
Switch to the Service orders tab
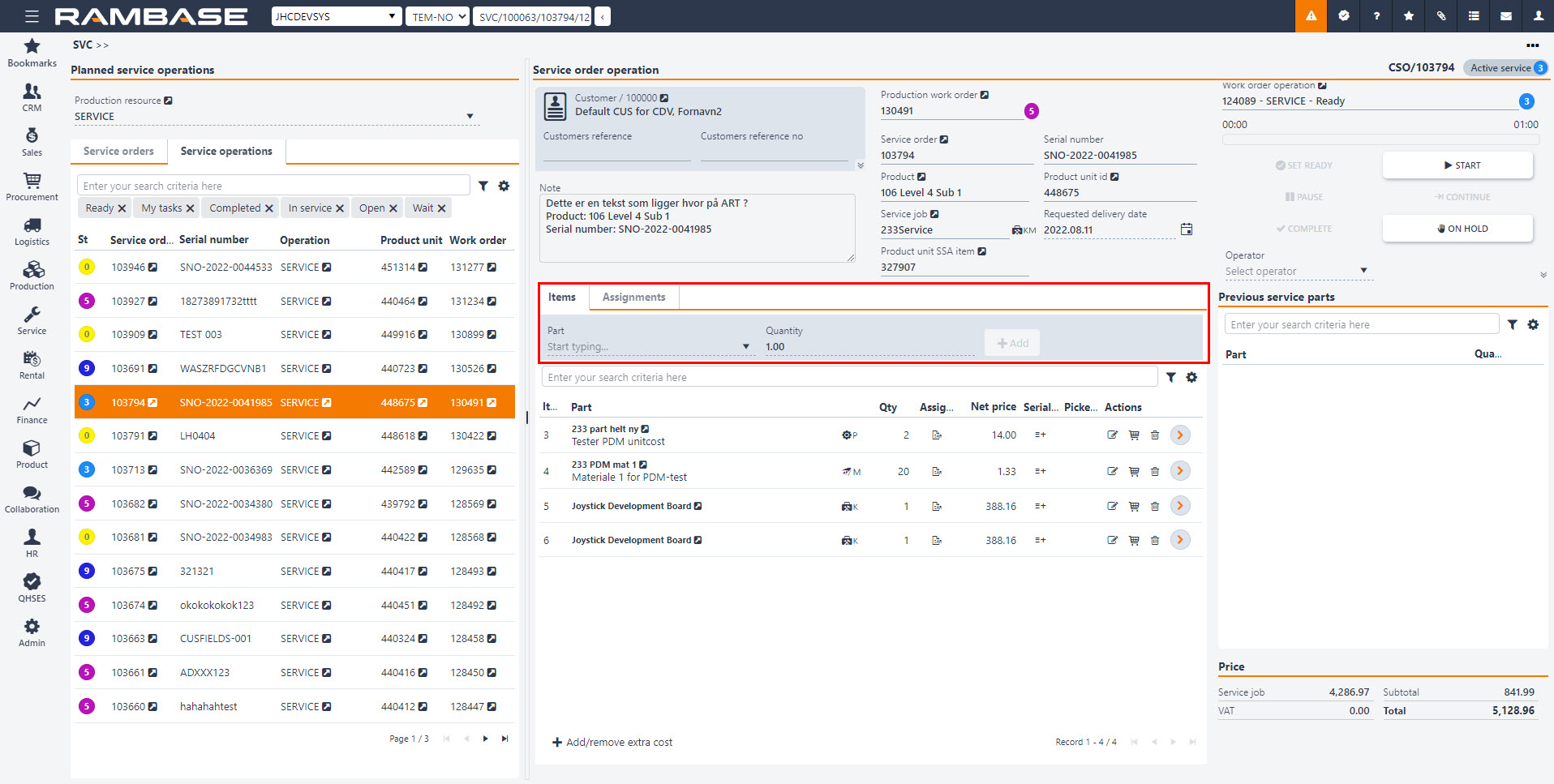pyautogui.click(x=118, y=152)
